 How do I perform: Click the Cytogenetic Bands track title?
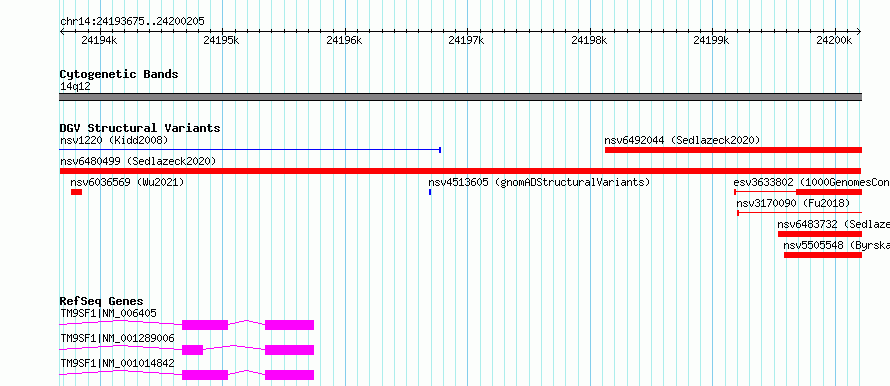click(119, 74)
